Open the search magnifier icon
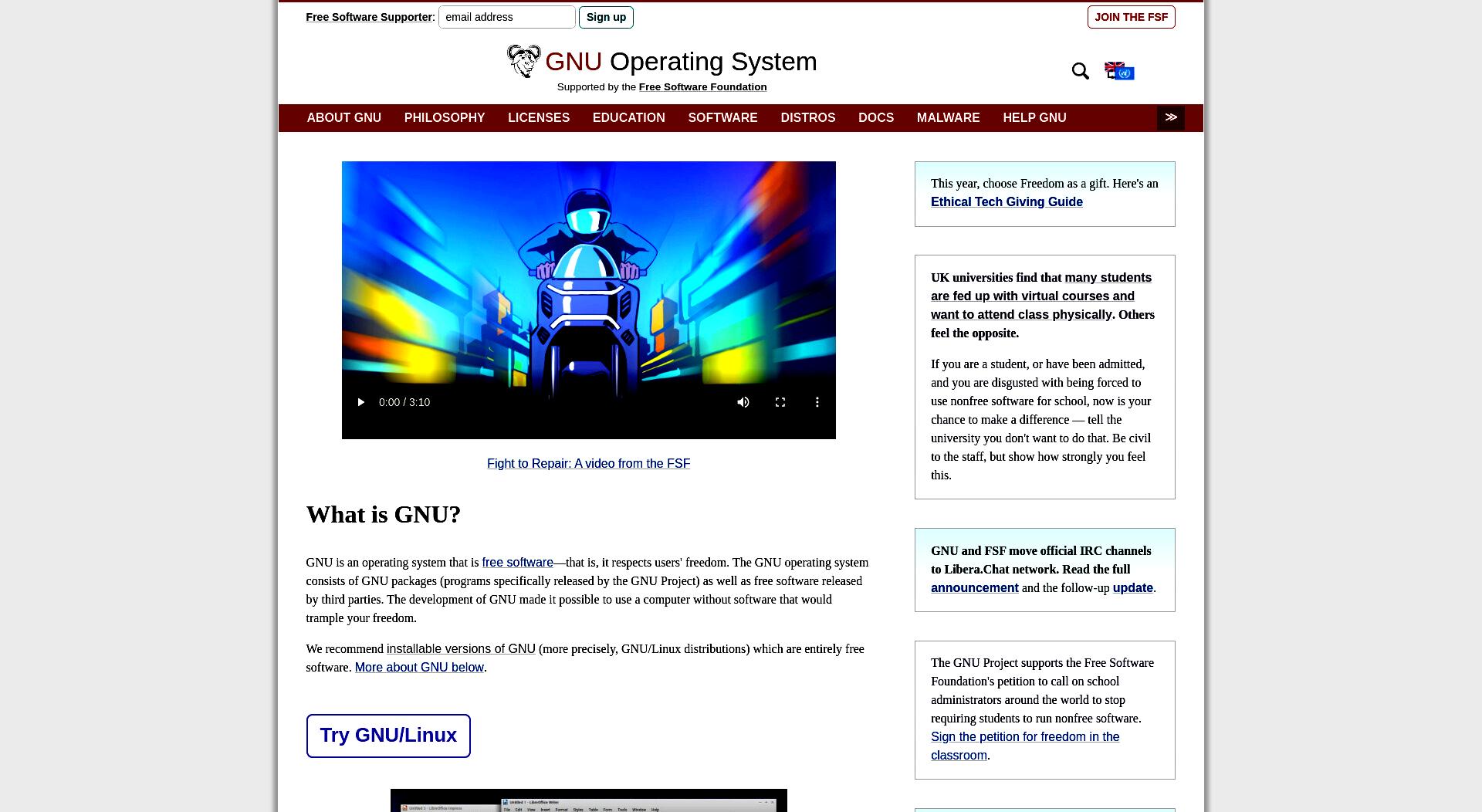The height and width of the screenshot is (812, 1482). tap(1080, 71)
